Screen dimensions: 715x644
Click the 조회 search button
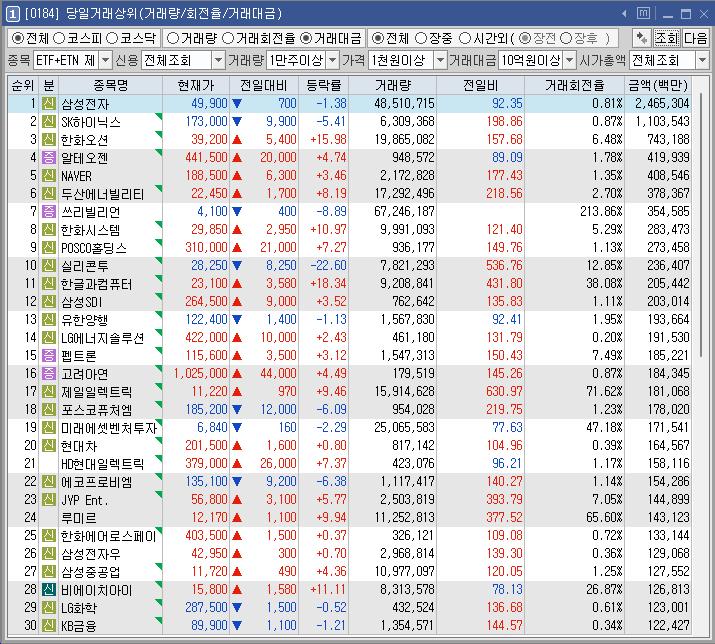(667, 38)
